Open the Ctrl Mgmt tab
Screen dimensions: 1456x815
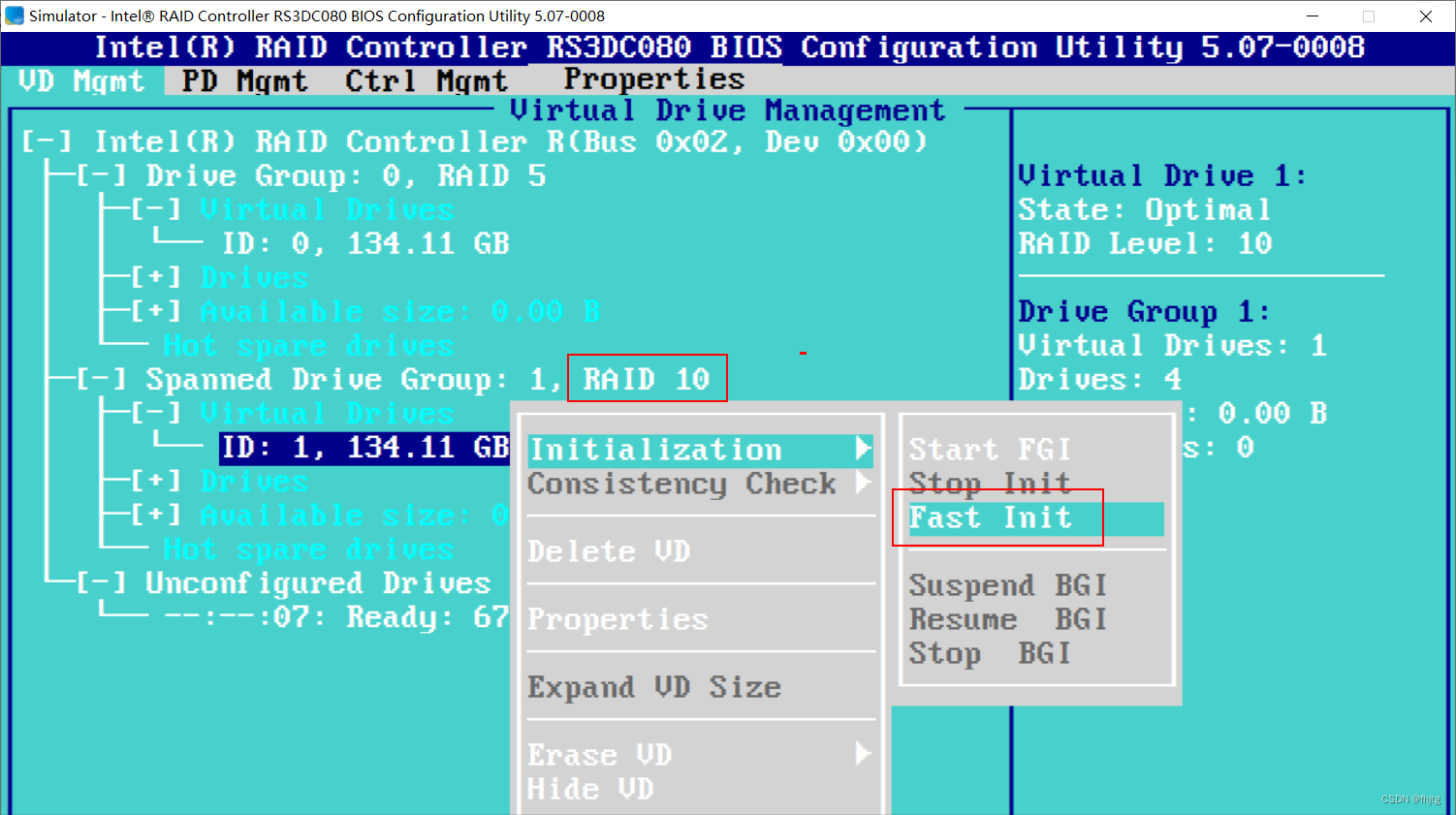click(x=426, y=80)
